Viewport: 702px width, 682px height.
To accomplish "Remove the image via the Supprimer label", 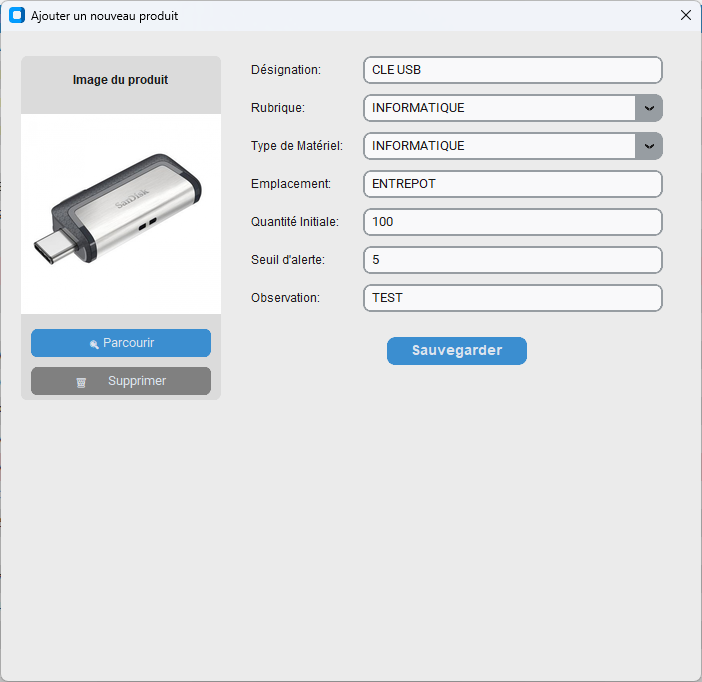I will (x=137, y=381).
